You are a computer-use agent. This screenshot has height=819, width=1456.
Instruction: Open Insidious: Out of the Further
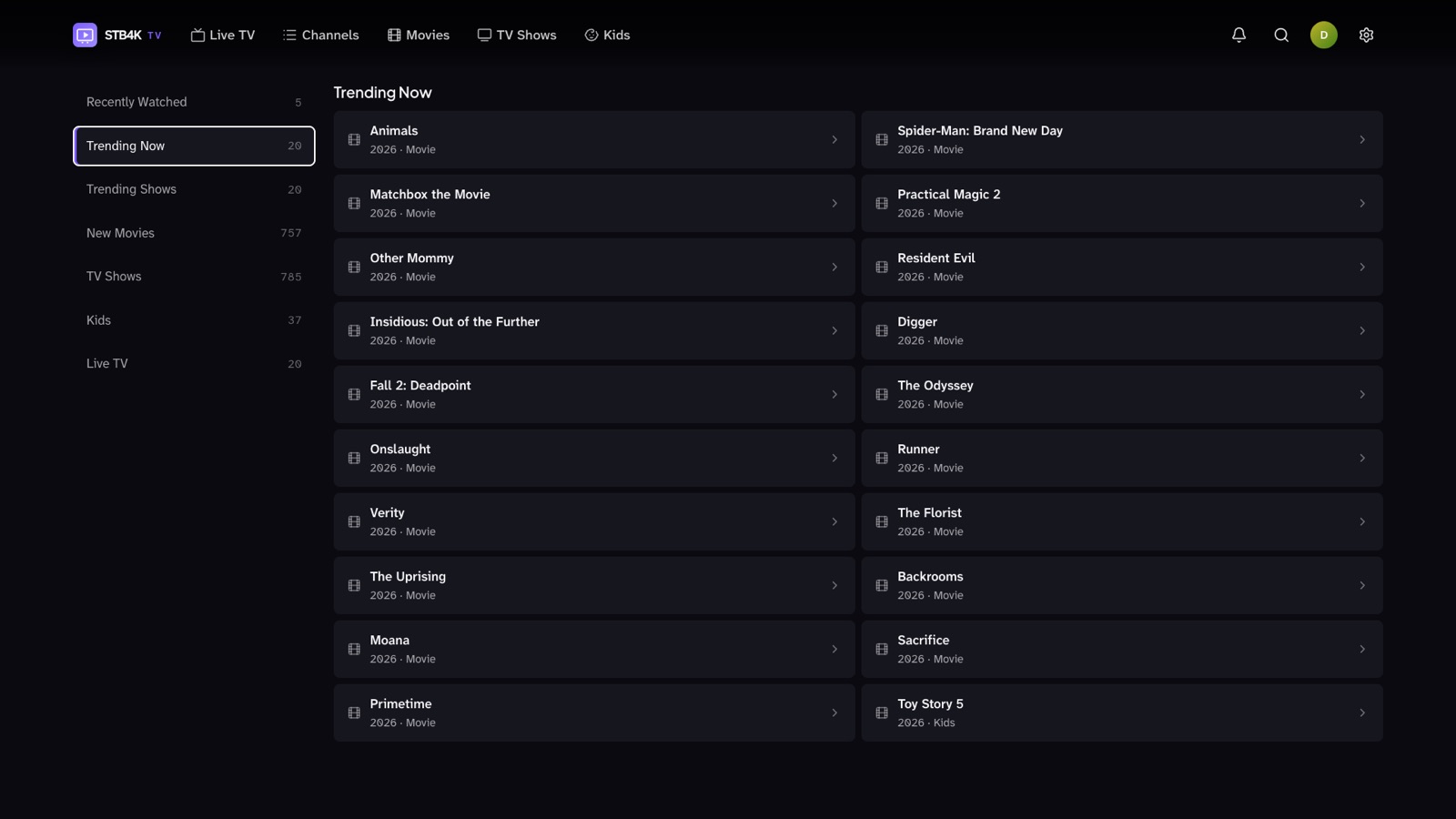tap(594, 331)
